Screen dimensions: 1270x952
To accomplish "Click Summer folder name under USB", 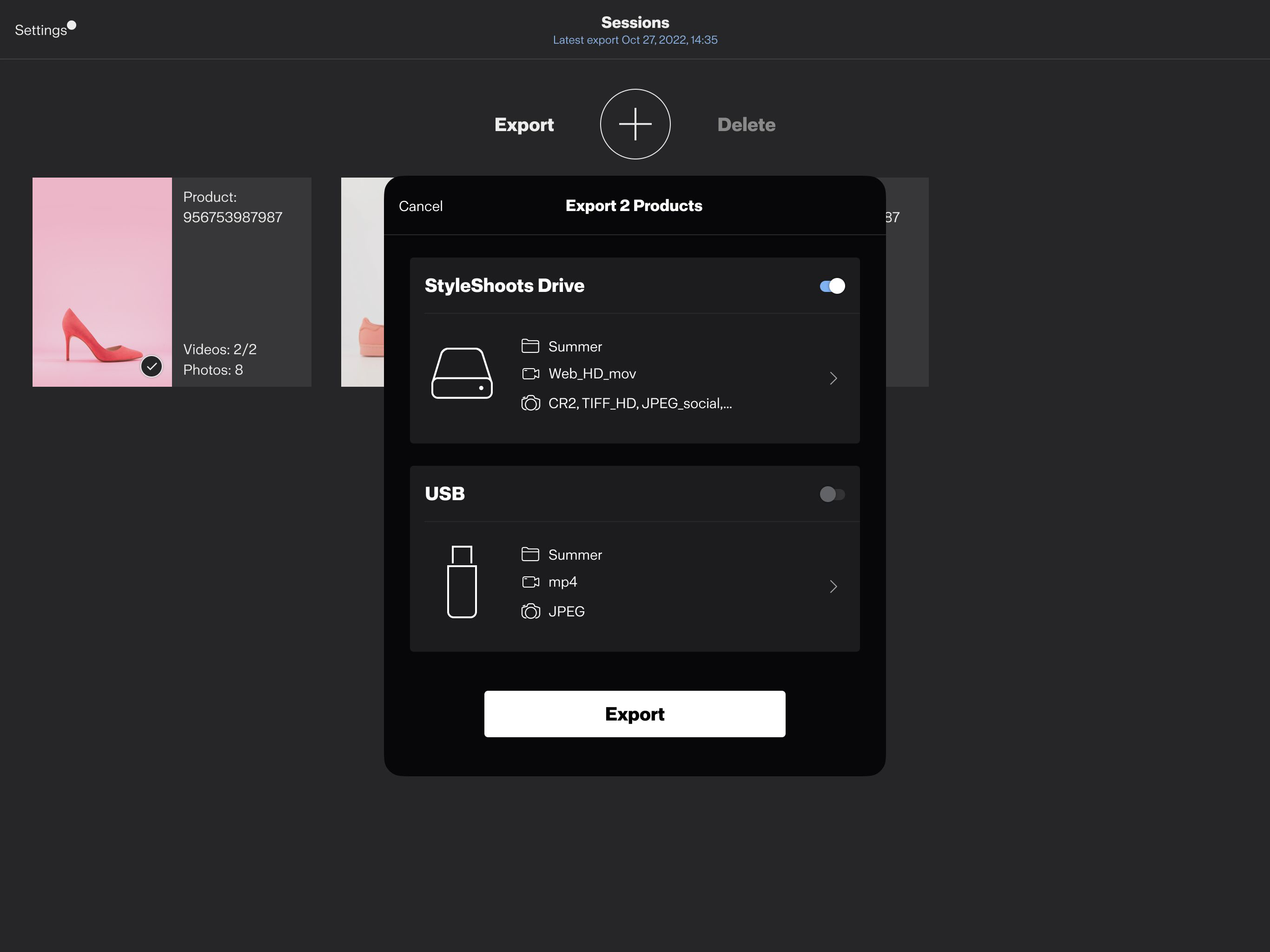I will point(575,555).
